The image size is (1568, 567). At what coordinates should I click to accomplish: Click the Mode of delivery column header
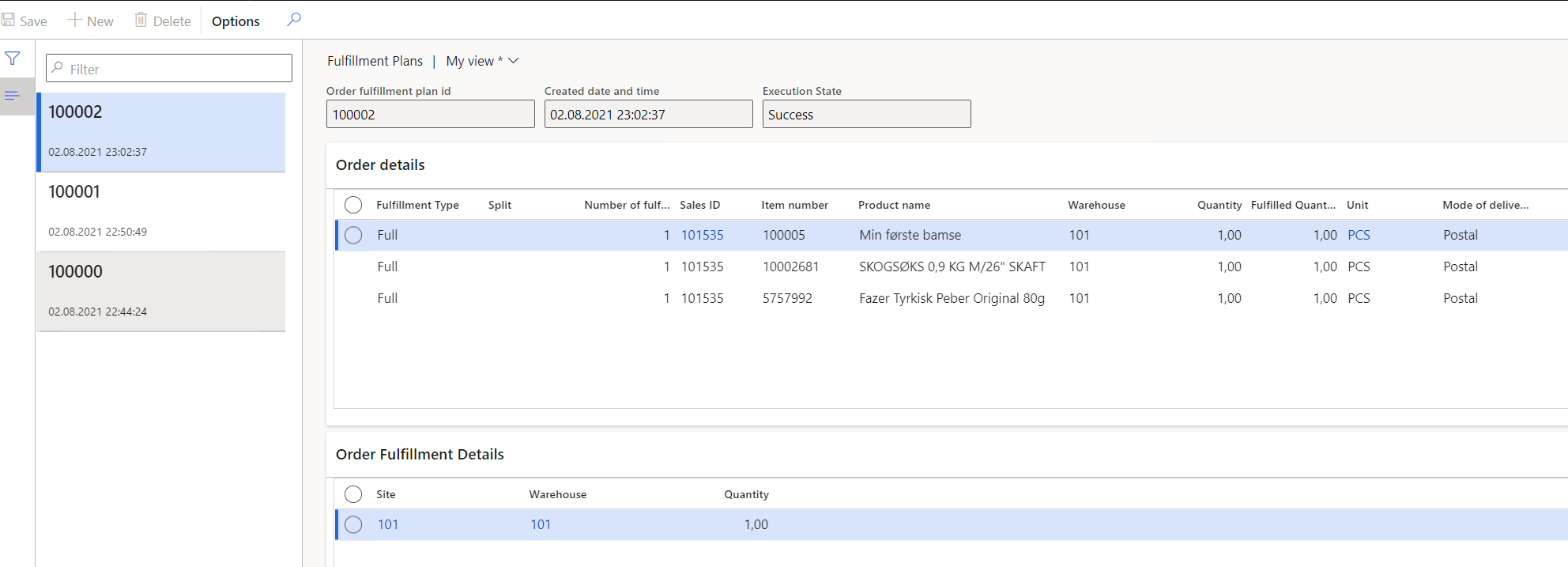1485,205
